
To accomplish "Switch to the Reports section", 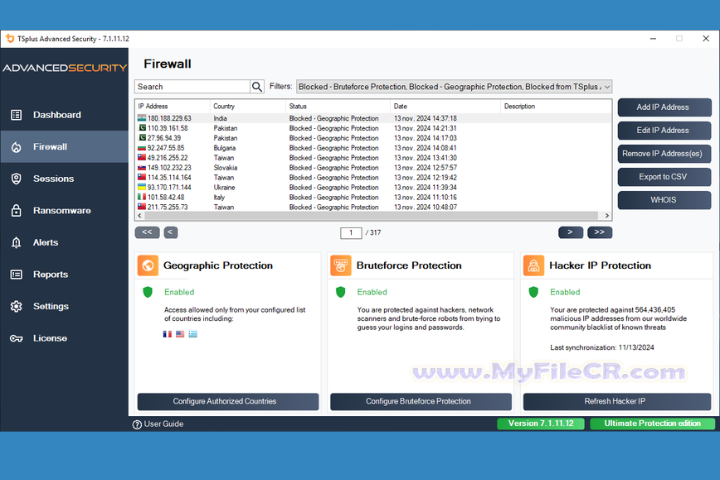I will pyautogui.click(x=64, y=274).
